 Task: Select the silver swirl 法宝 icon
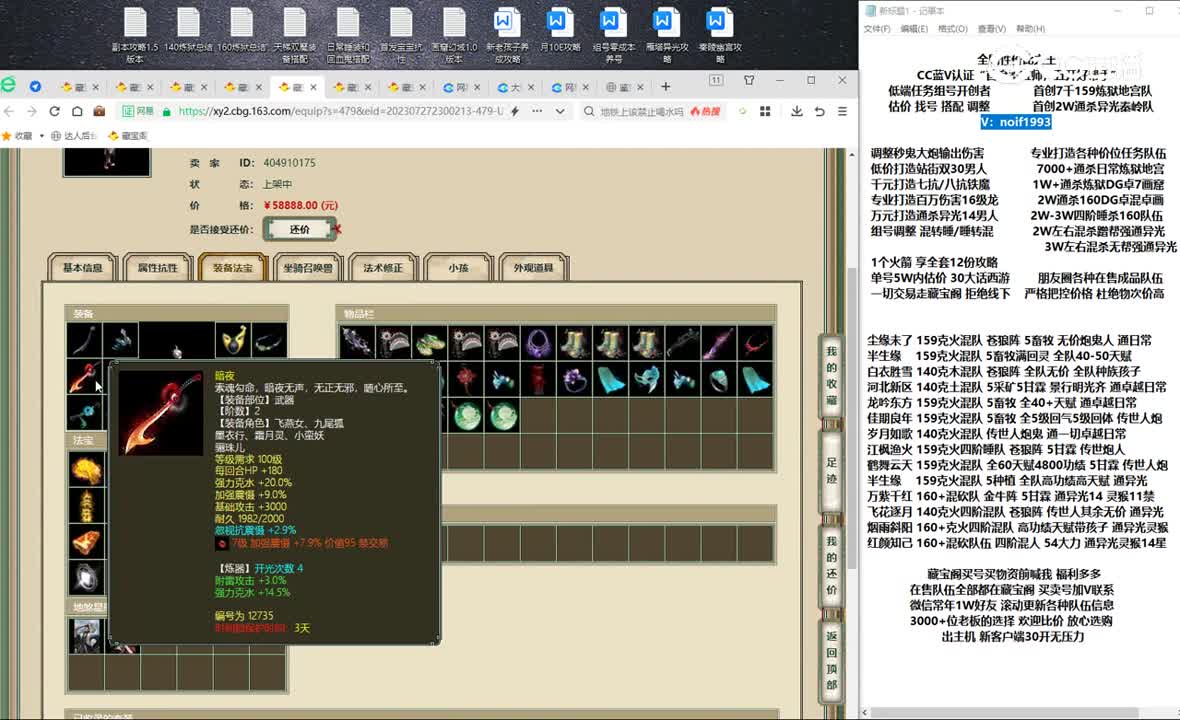[86, 578]
